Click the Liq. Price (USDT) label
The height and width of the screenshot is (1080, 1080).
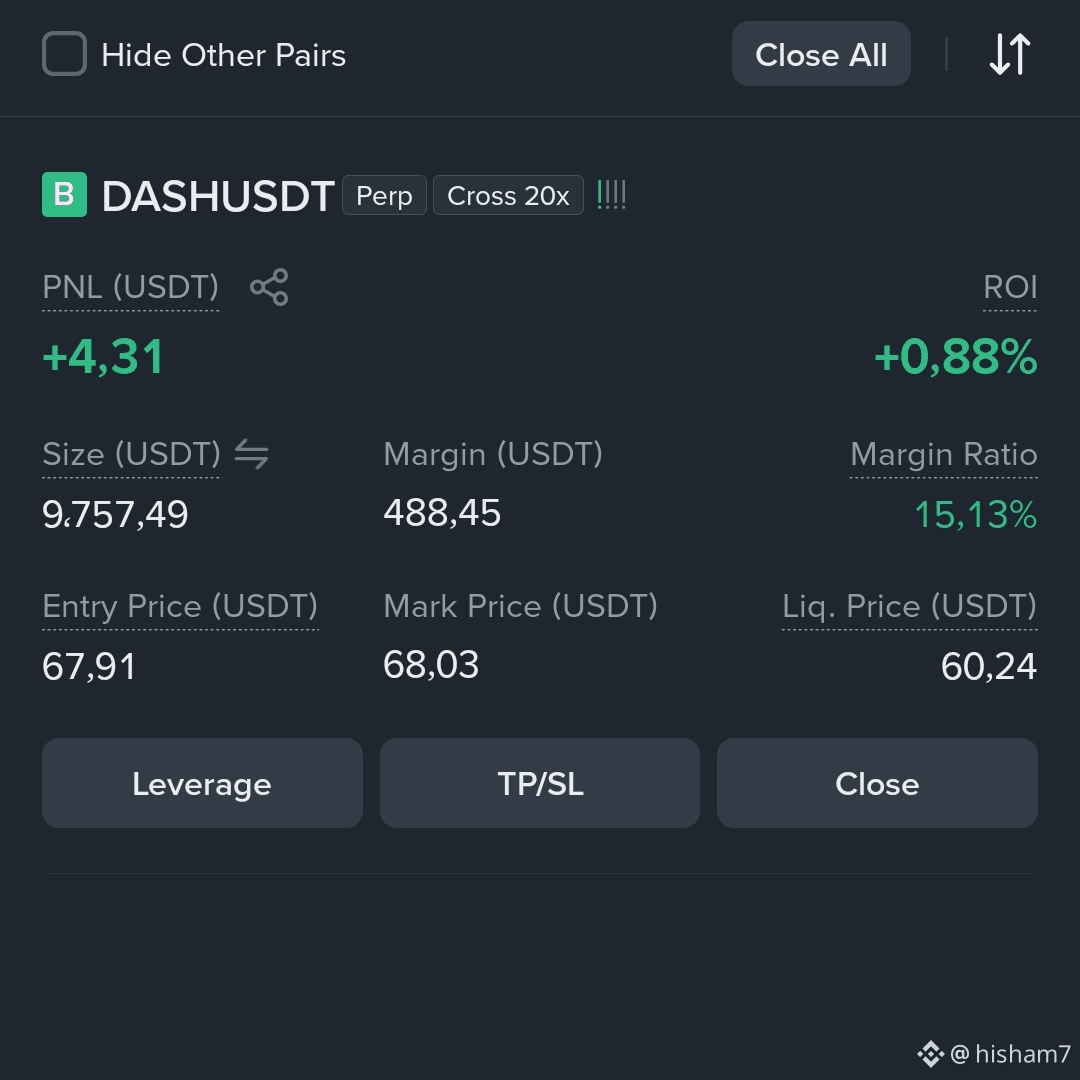click(x=910, y=607)
